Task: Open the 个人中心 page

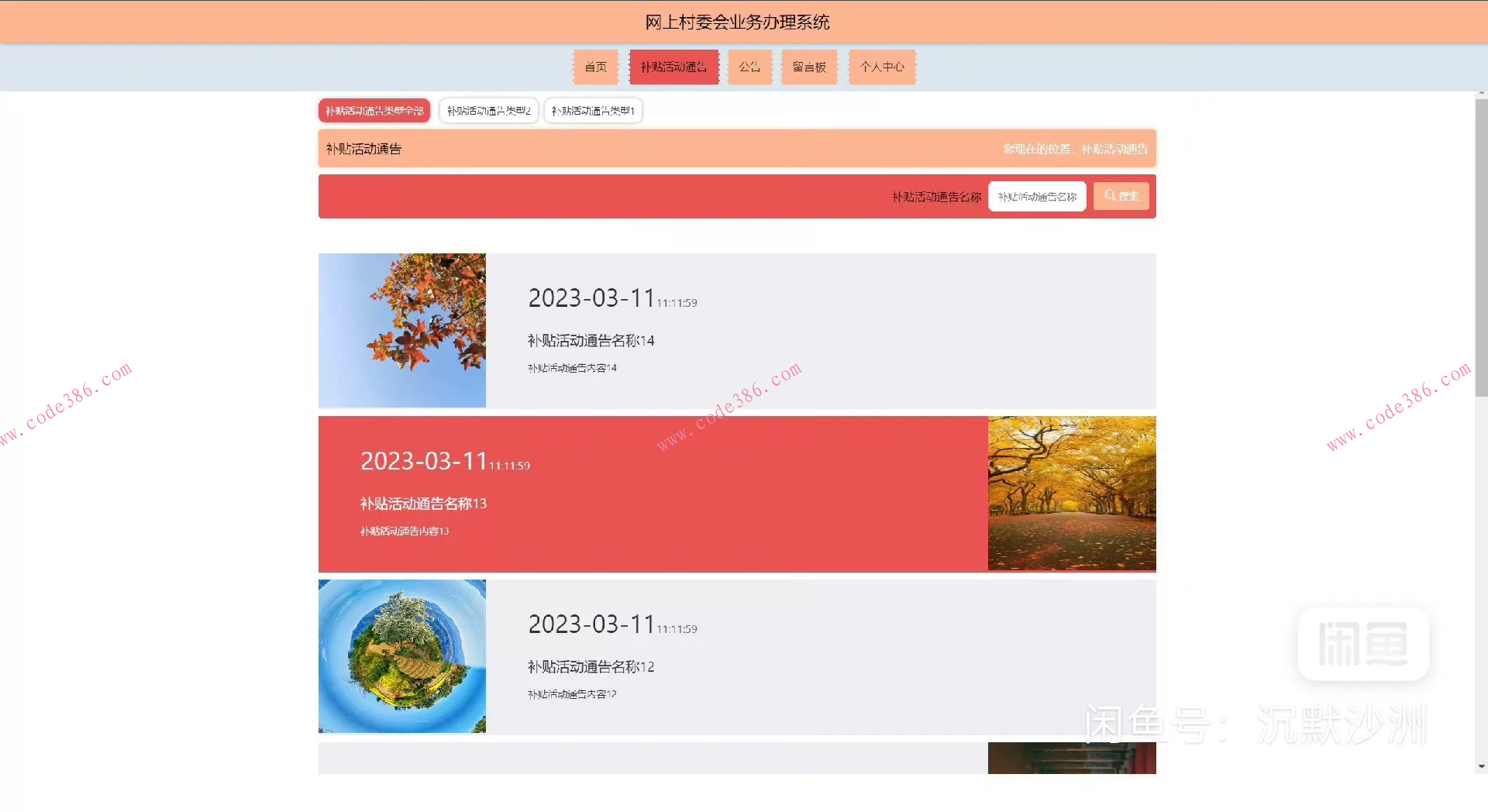Action: pos(881,67)
